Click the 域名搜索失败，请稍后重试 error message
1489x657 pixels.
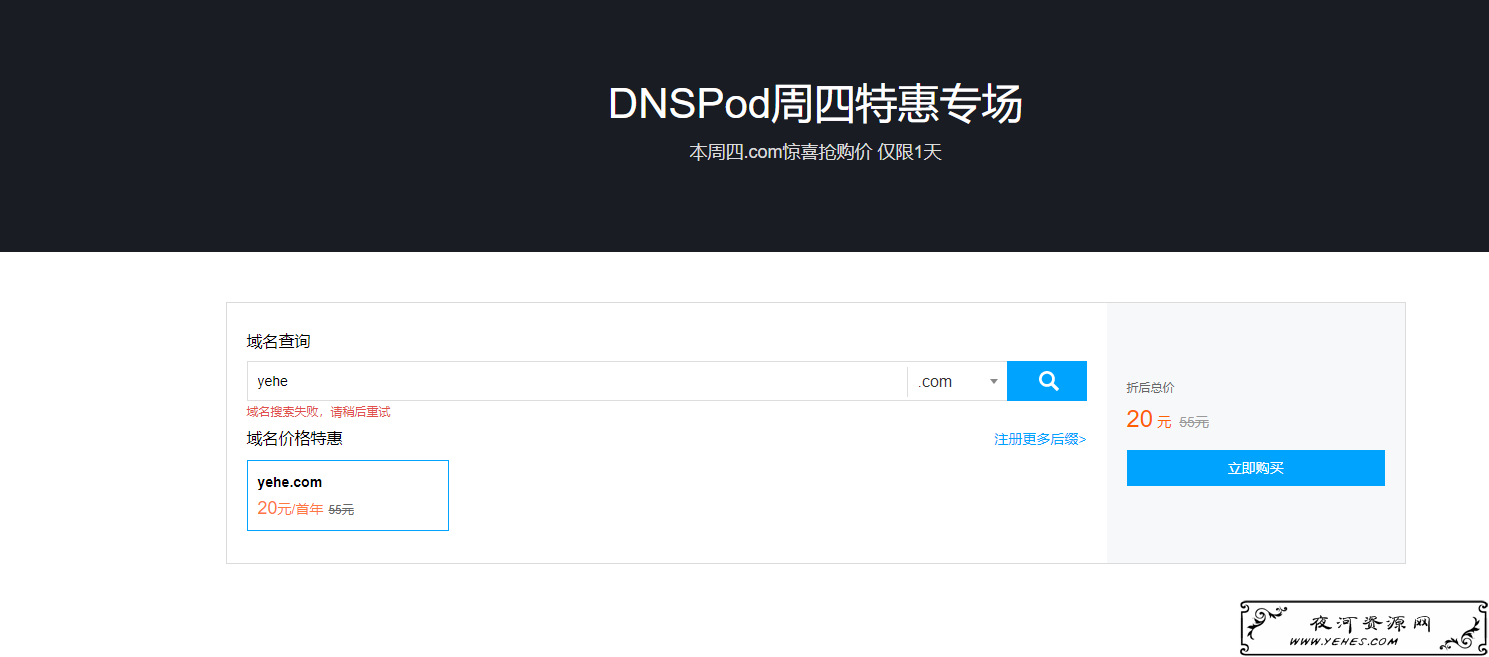319,411
